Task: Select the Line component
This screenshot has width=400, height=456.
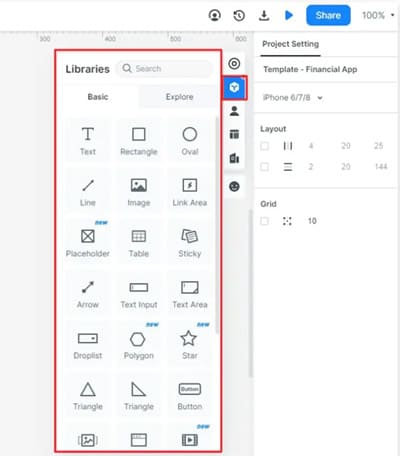Action: pos(88,192)
